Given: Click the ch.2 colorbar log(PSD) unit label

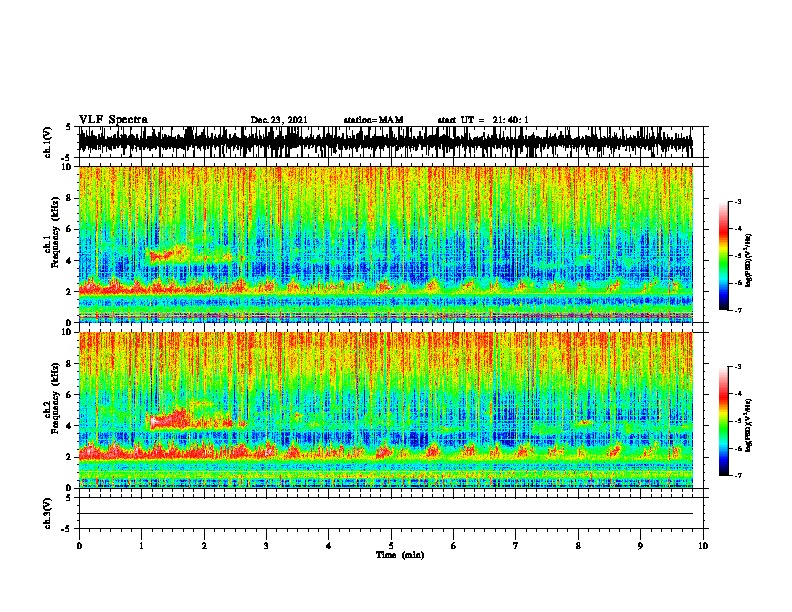Looking at the screenshot, I should [749, 425].
